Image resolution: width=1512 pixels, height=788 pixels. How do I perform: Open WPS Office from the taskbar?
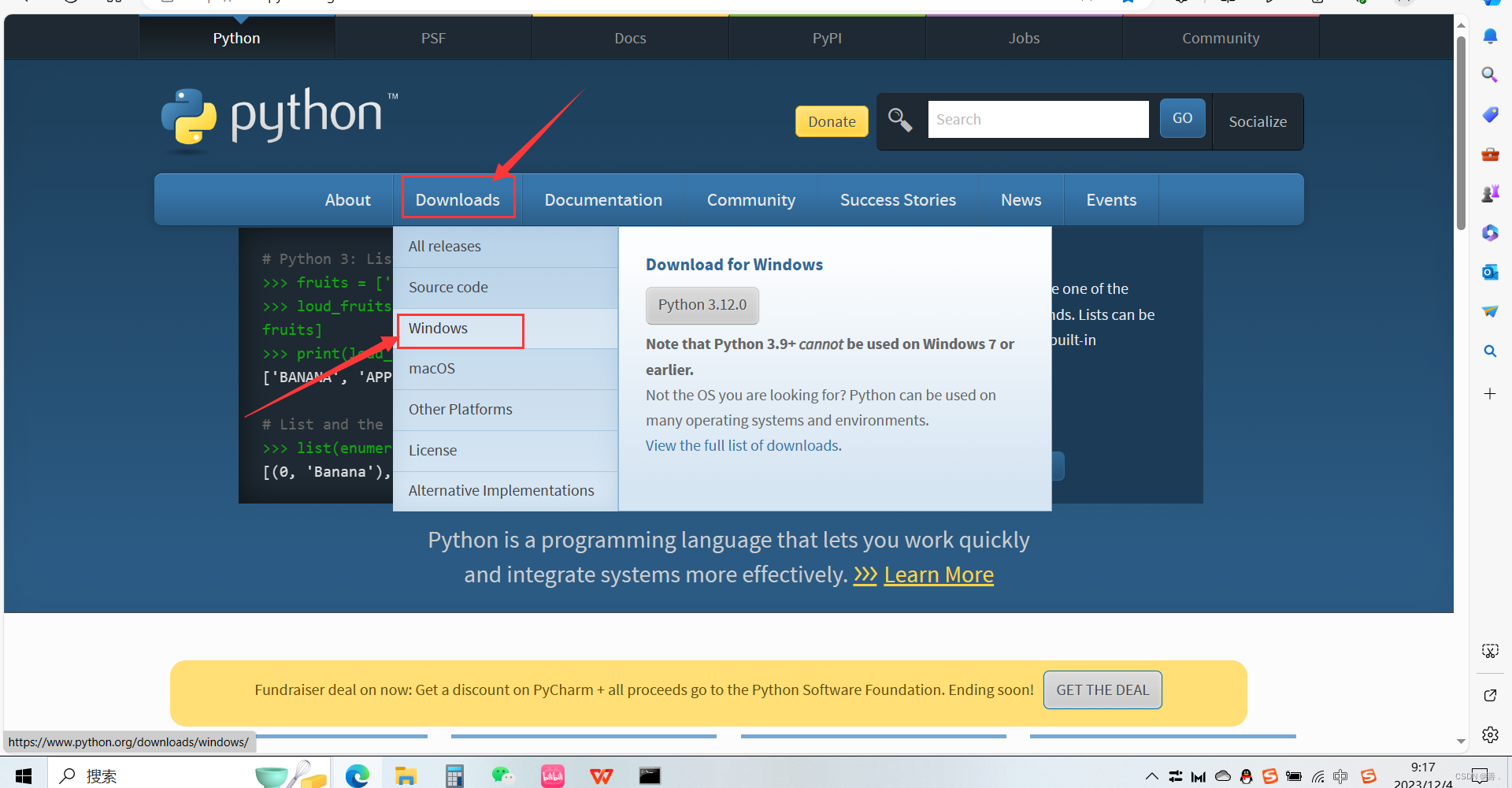click(x=602, y=776)
